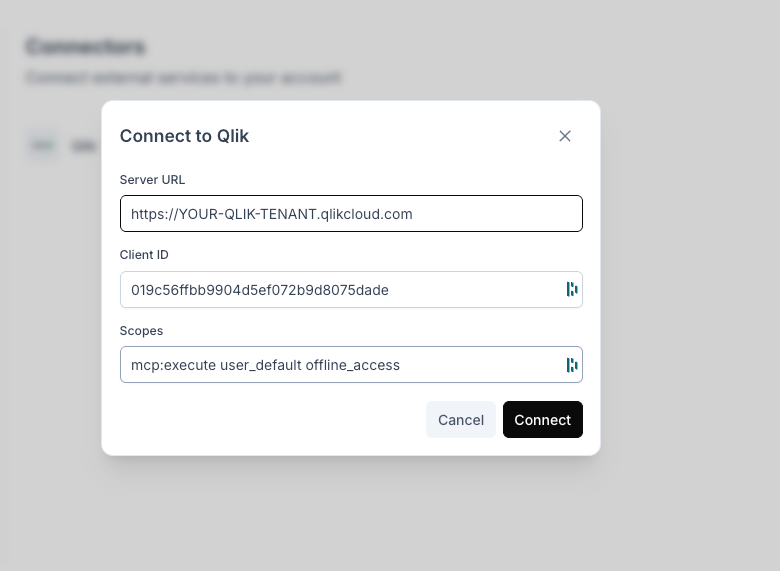
Task: Click the blurred Qlik connector logo behind dialog
Action: coord(42,146)
